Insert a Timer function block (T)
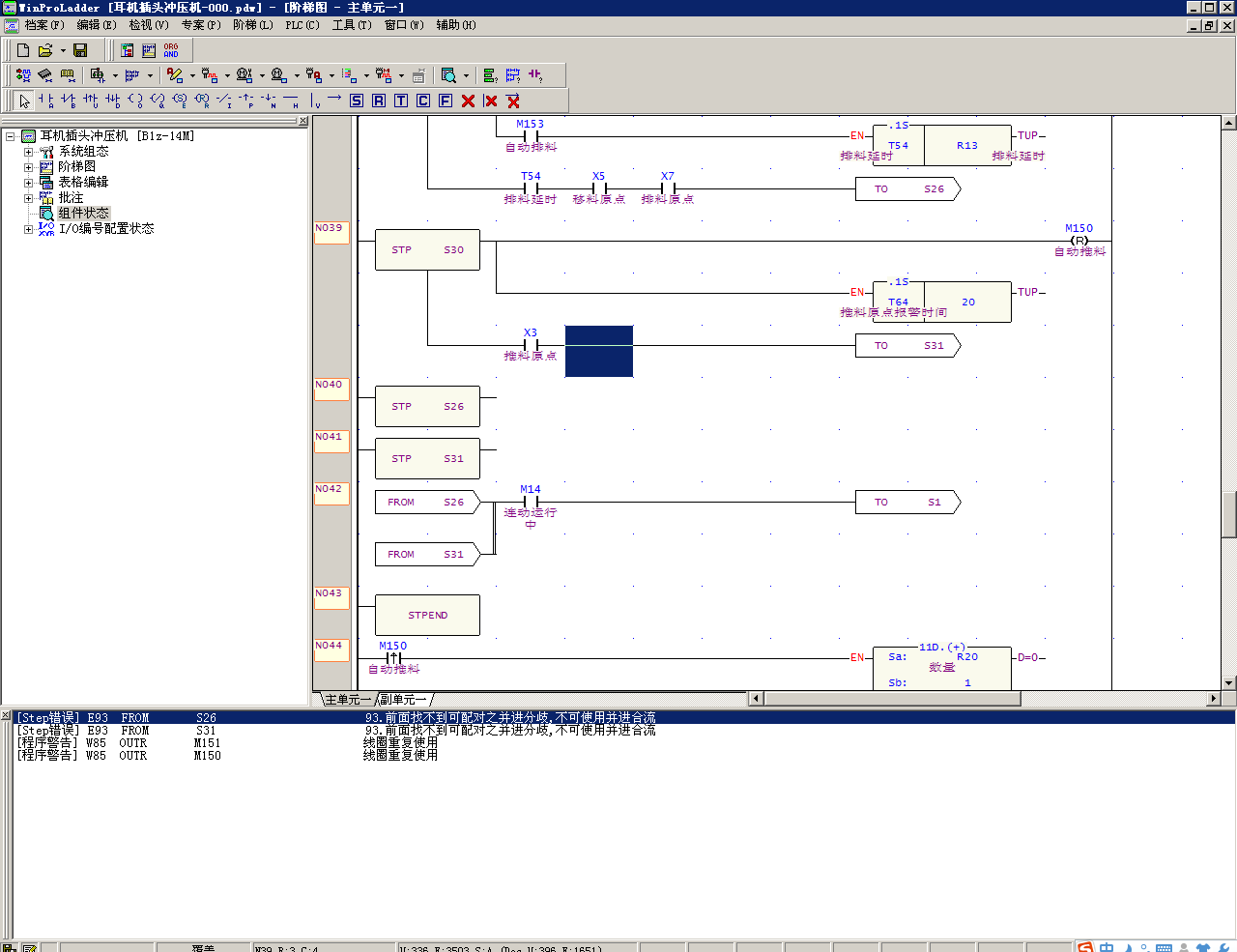The width and height of the screenshot is (1237, 952). (x=401, y=101)
